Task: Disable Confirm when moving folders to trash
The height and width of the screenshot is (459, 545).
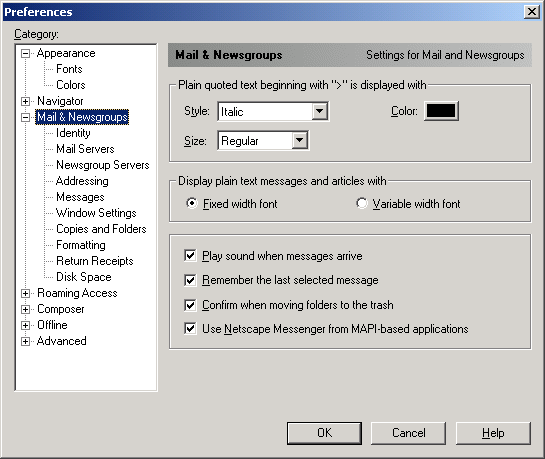Action: [190, 305]
